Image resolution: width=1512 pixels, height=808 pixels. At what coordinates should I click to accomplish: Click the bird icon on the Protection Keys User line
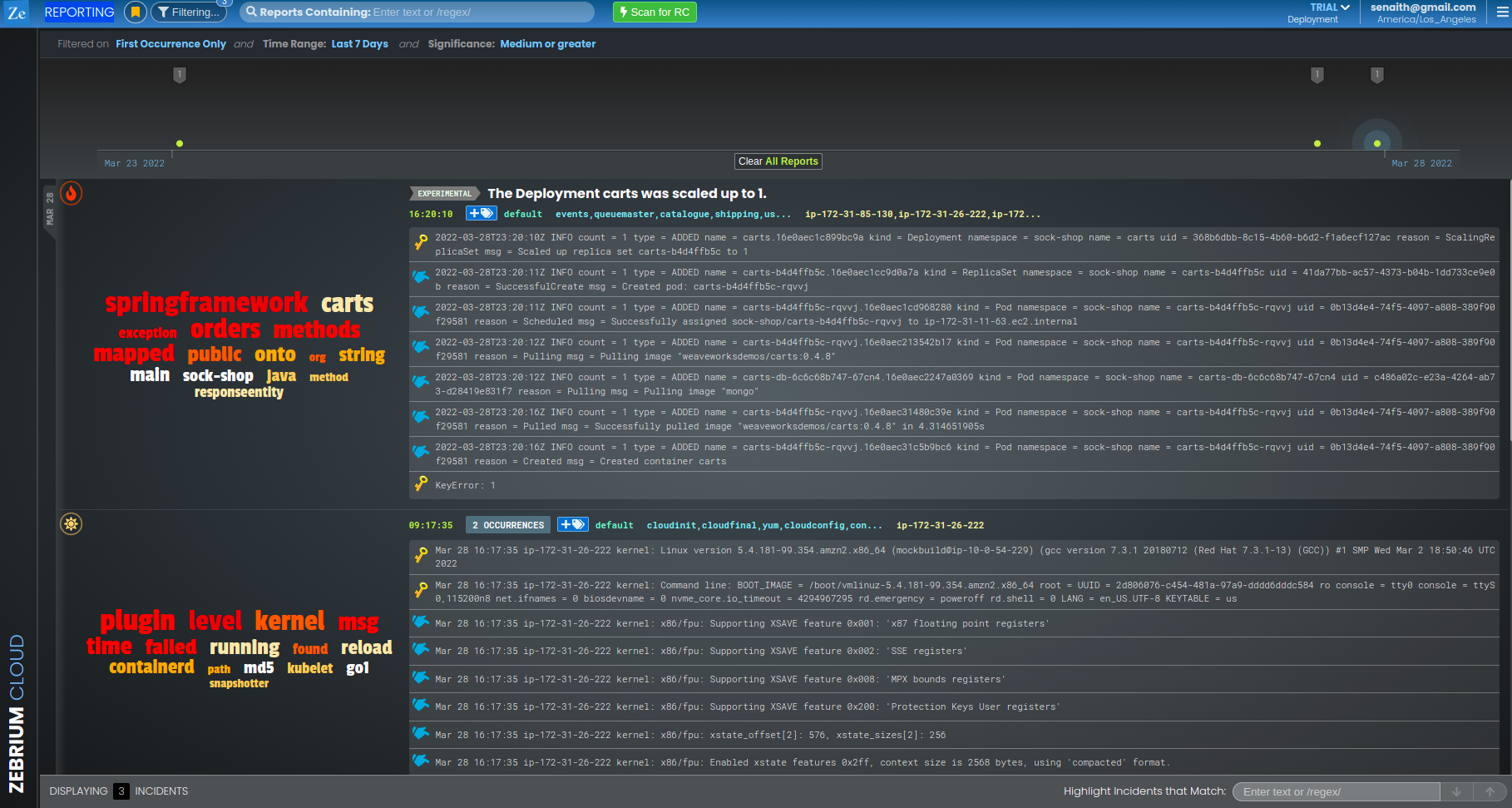(x=421, y=705)
